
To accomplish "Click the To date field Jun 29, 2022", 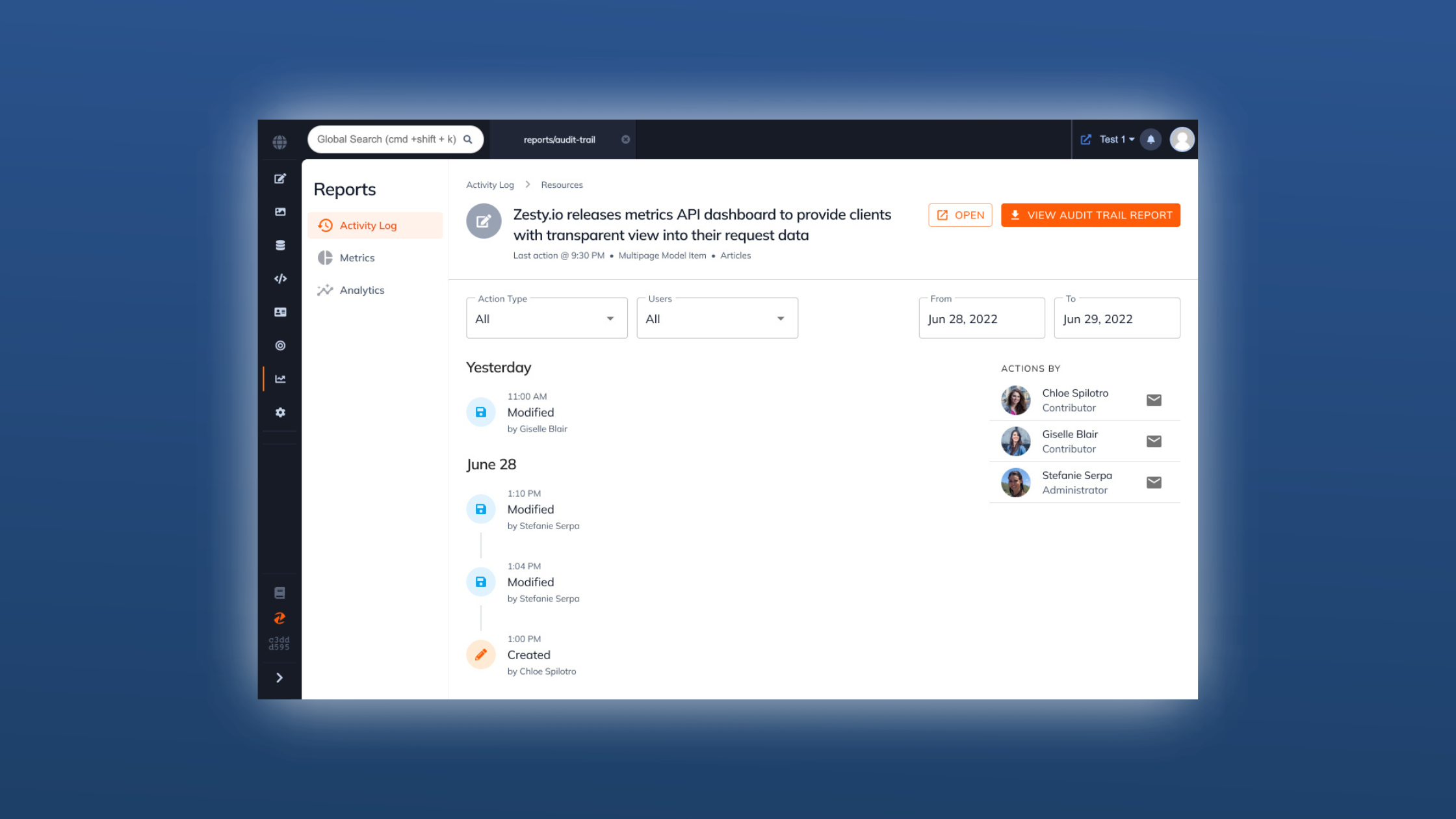I will coord(1117,318).
